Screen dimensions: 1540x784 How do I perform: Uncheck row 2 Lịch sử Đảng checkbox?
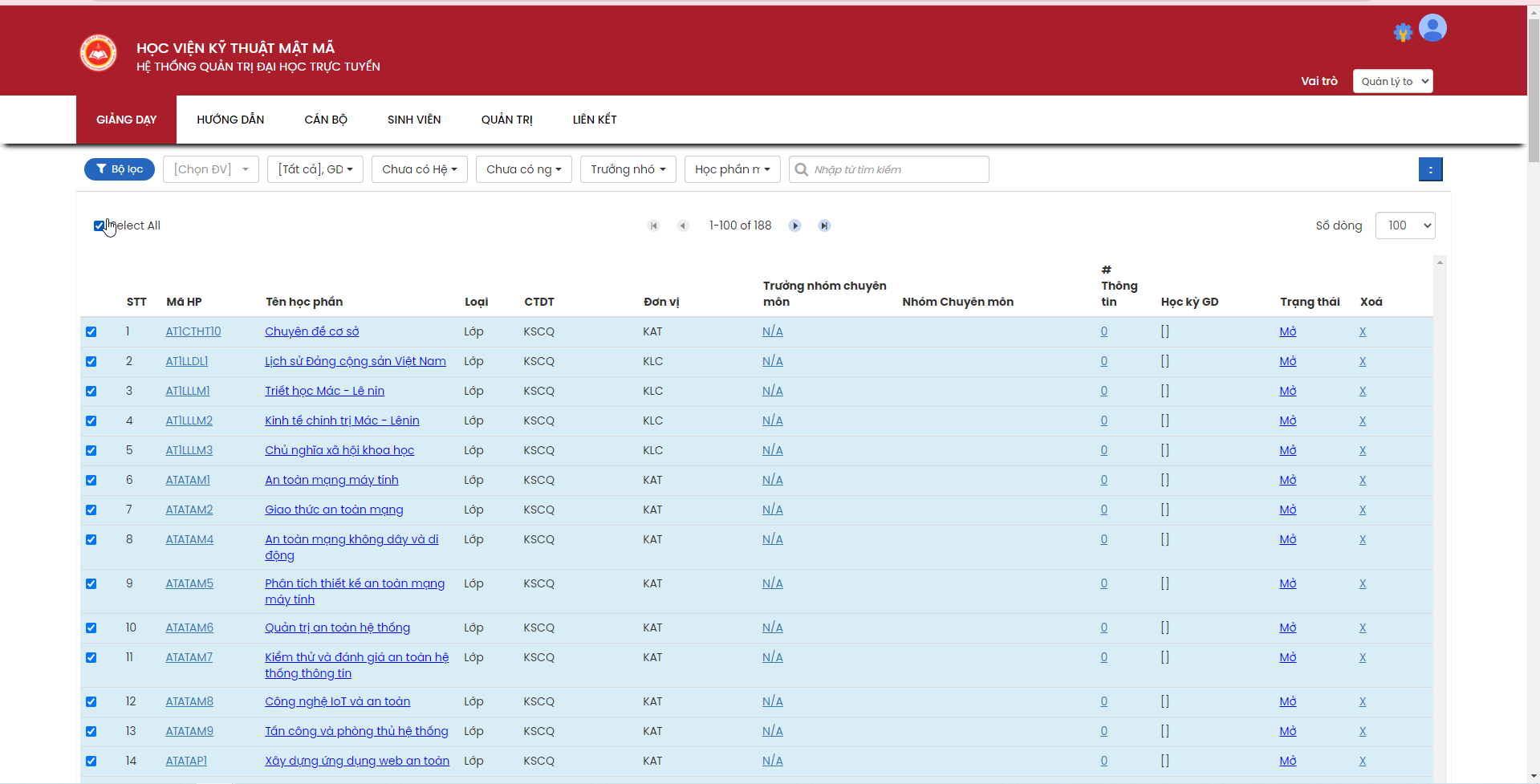coord(91,362)
